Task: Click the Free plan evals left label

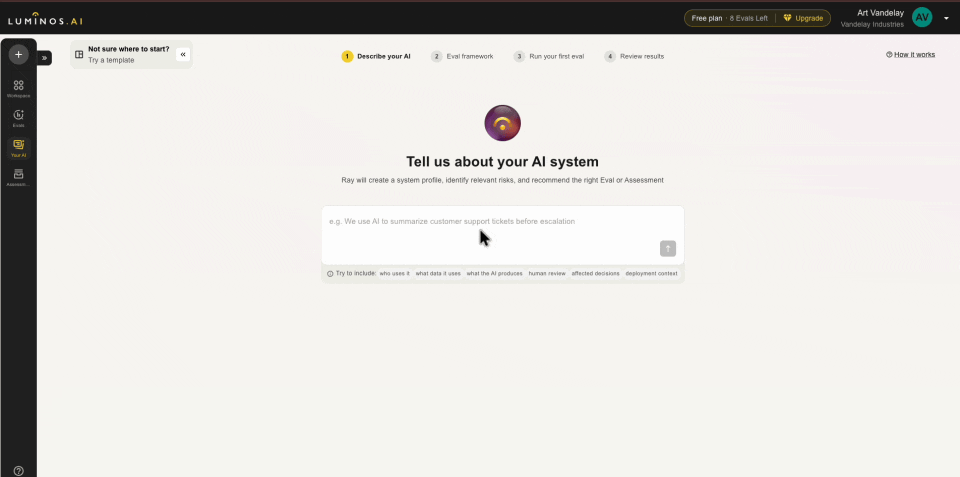Action: (x=729, y=18)
